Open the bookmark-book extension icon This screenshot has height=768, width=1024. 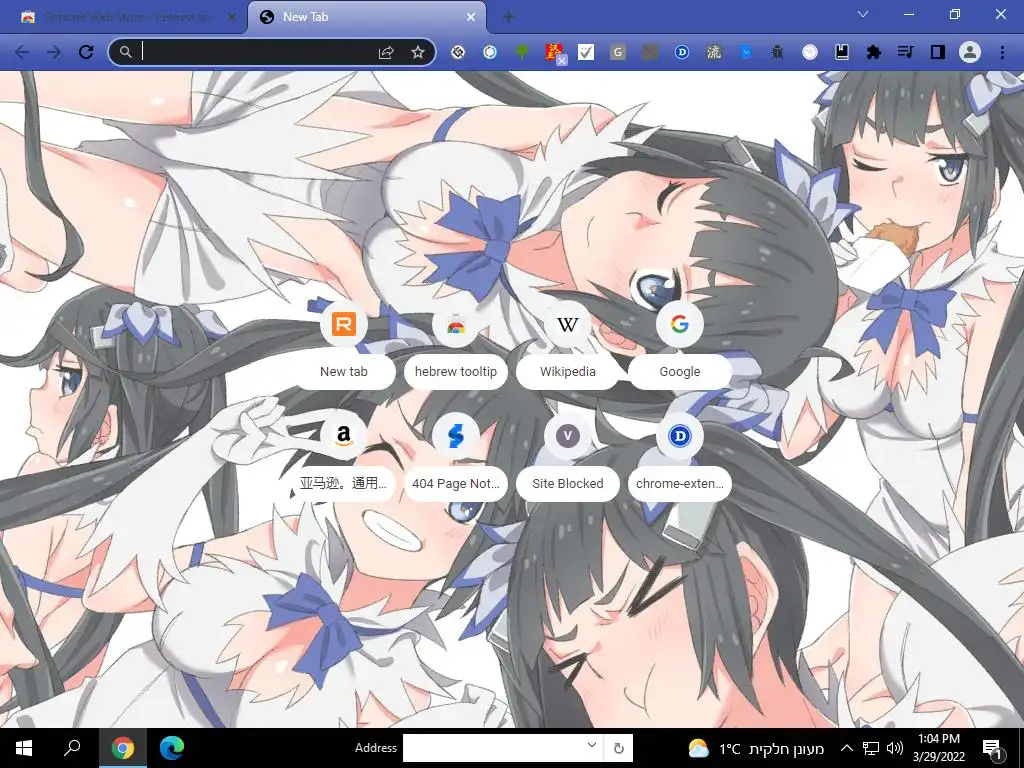click(842, 52)
